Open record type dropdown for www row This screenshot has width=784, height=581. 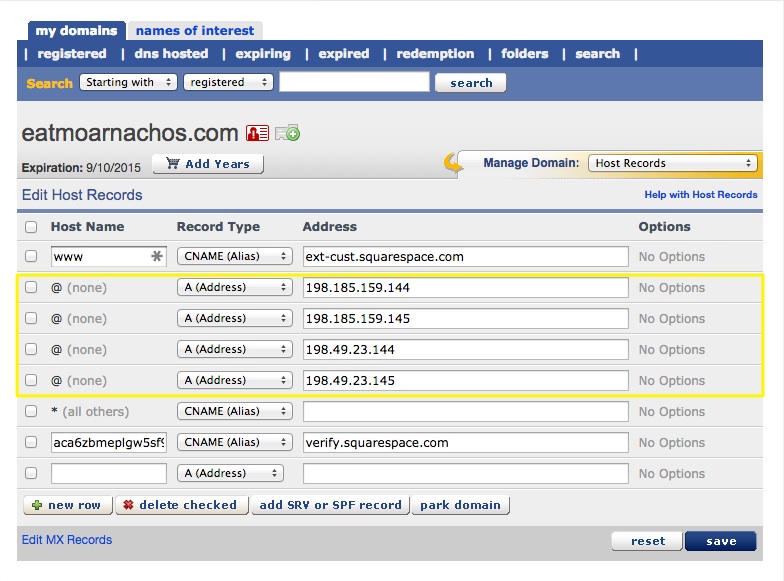click(235, 257)
